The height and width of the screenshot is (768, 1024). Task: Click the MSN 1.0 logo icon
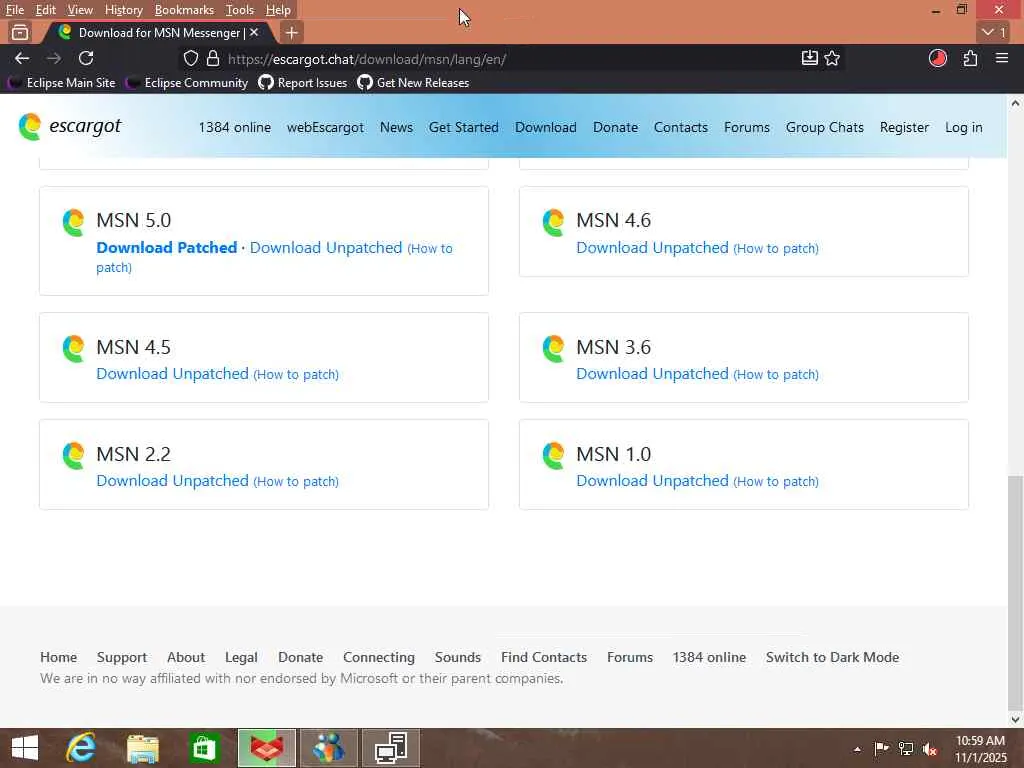click(x=553, y=455)
